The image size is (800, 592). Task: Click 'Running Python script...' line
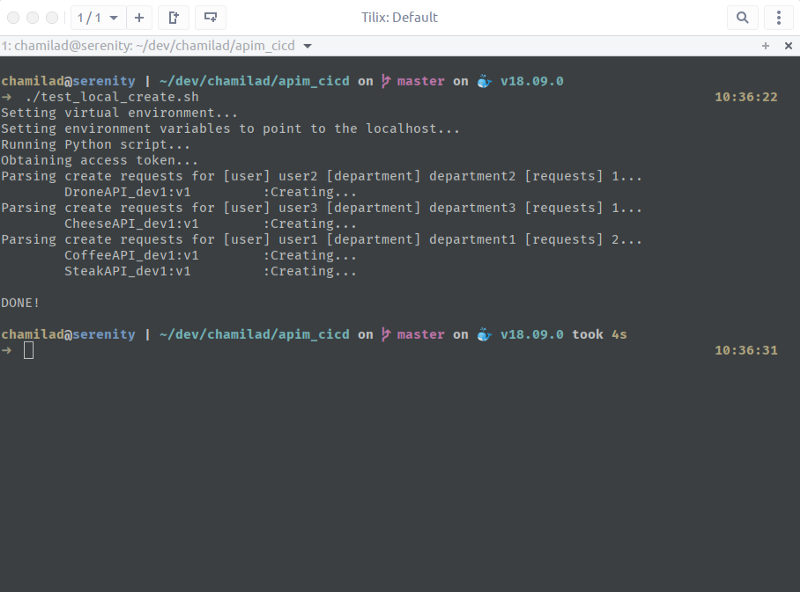coord(95,145)
